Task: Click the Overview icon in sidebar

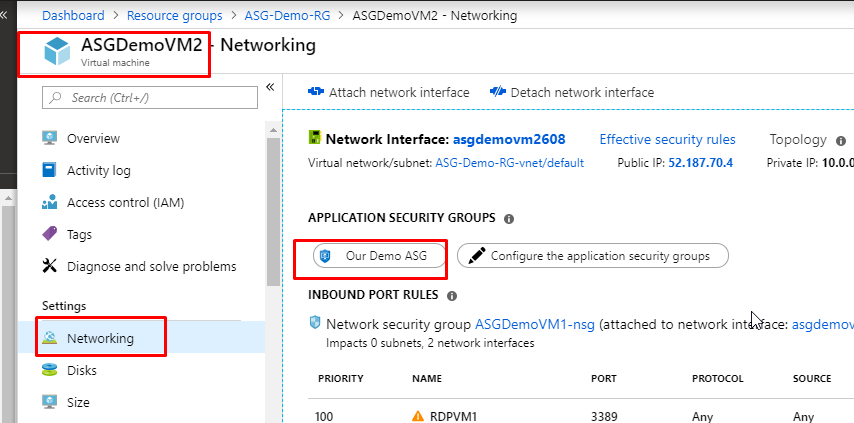Action: click(50, 139)
